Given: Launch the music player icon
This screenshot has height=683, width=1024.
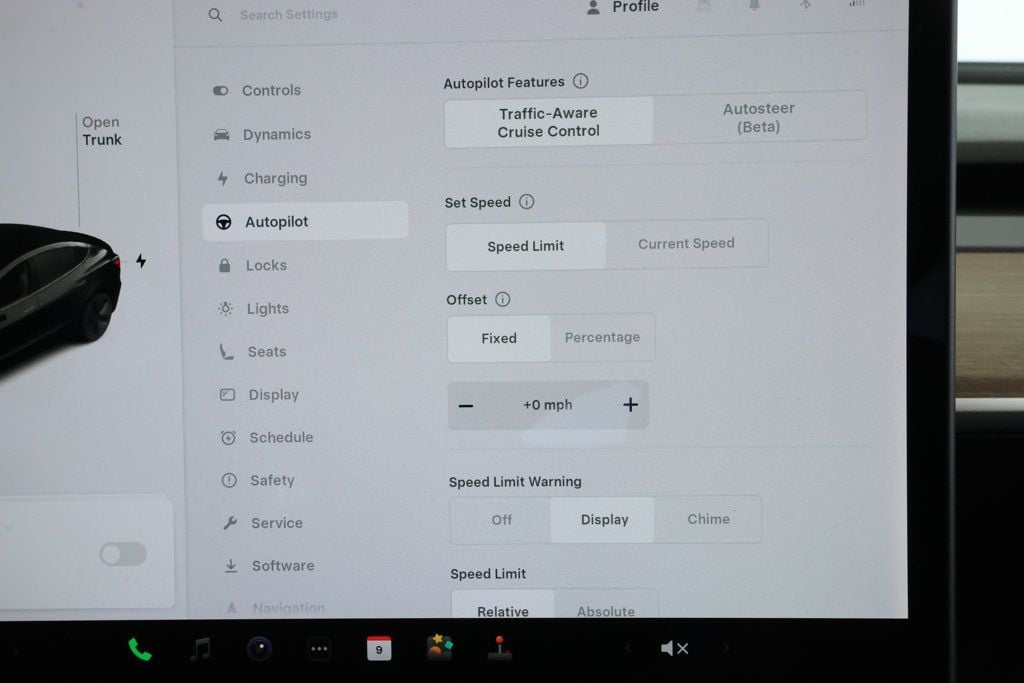Looking at the screenshot, I should (200, 649).
